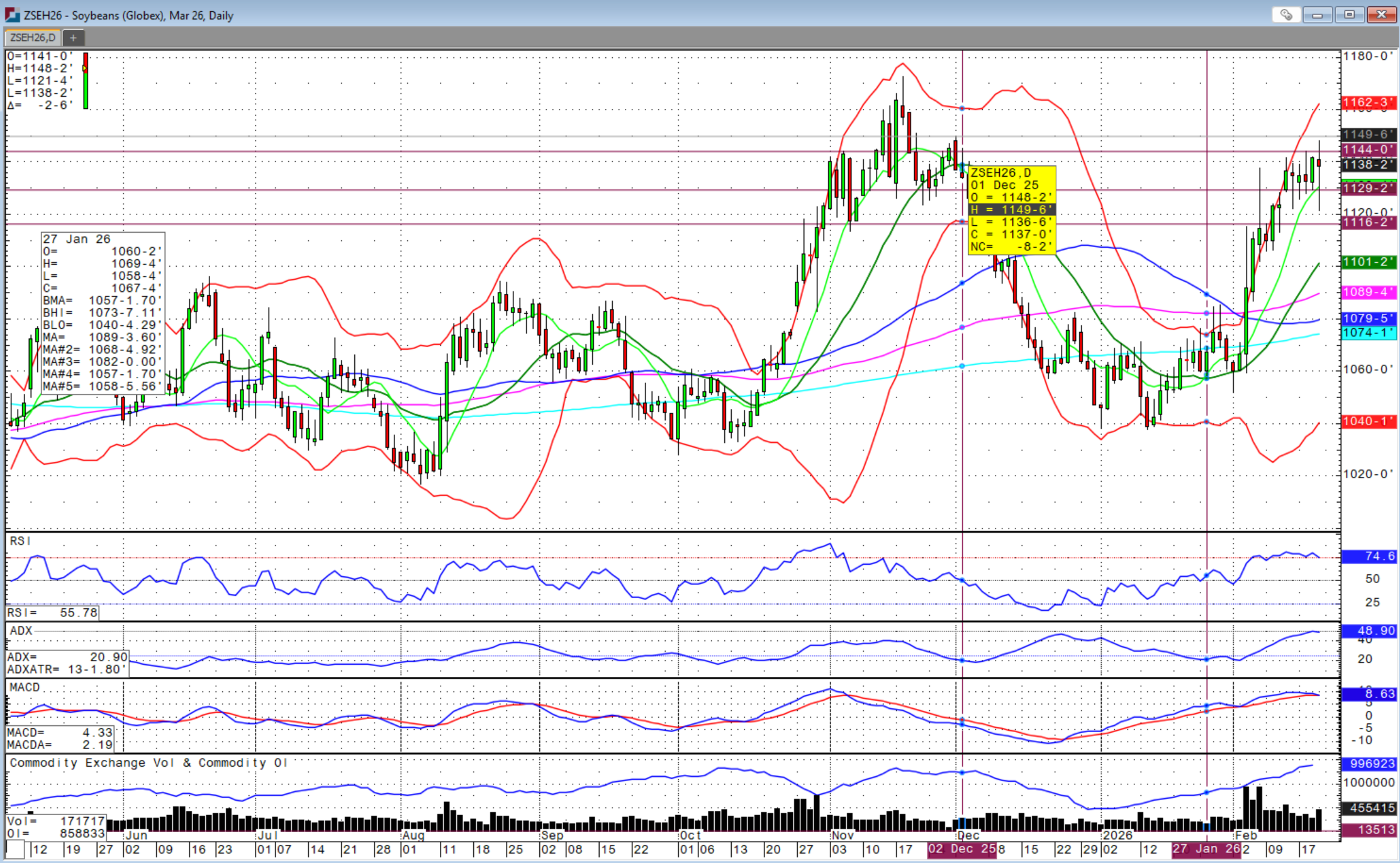Screen dimensions: 1400x863
Task: Maximize the chart window
Action: click(1349, 14)
